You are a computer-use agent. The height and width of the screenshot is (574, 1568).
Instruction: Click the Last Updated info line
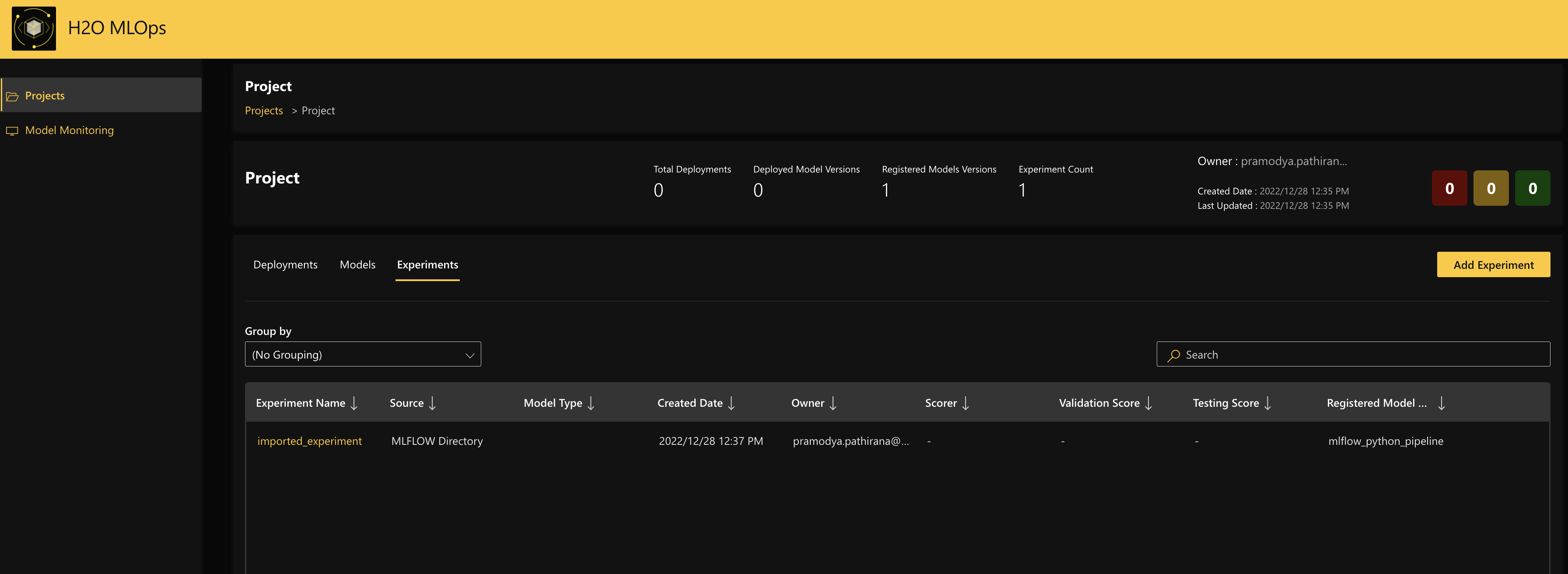click(x=1273, y=206)
